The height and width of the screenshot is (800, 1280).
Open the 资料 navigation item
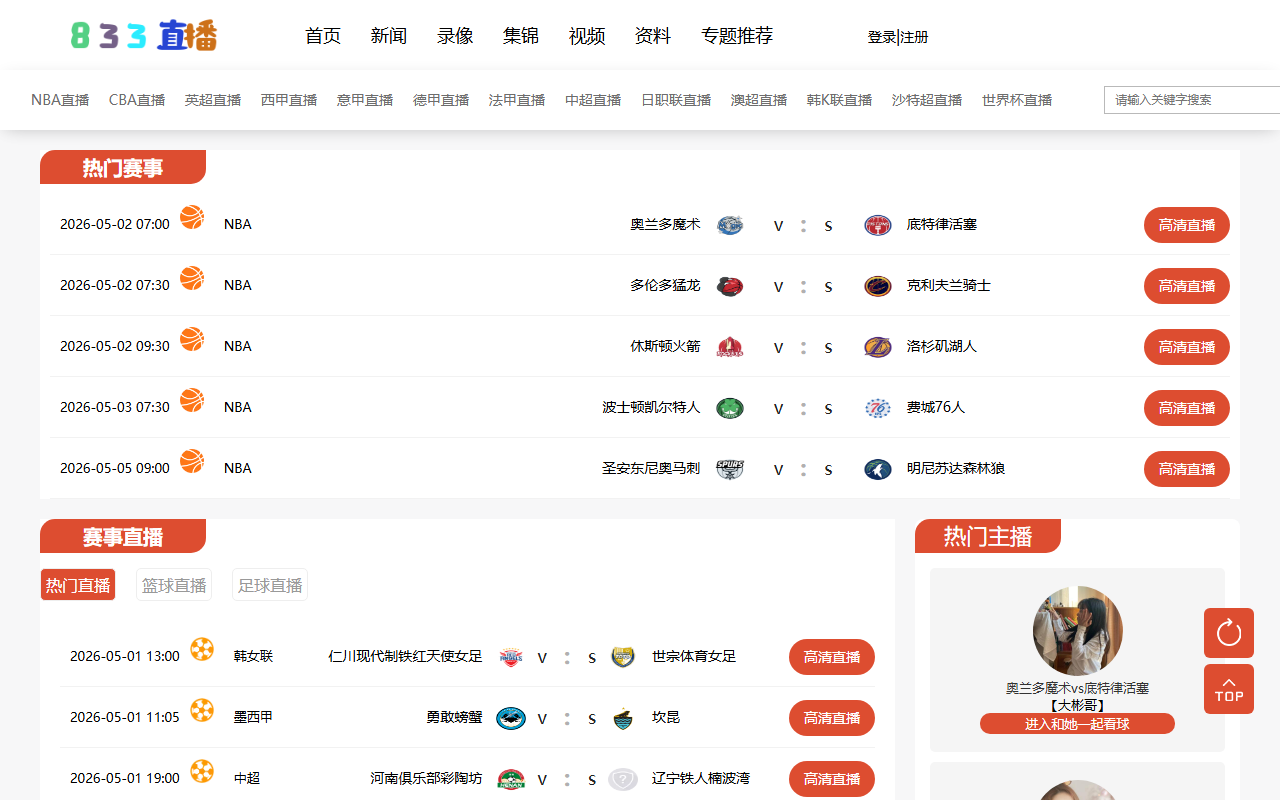[x=653, y=36]
